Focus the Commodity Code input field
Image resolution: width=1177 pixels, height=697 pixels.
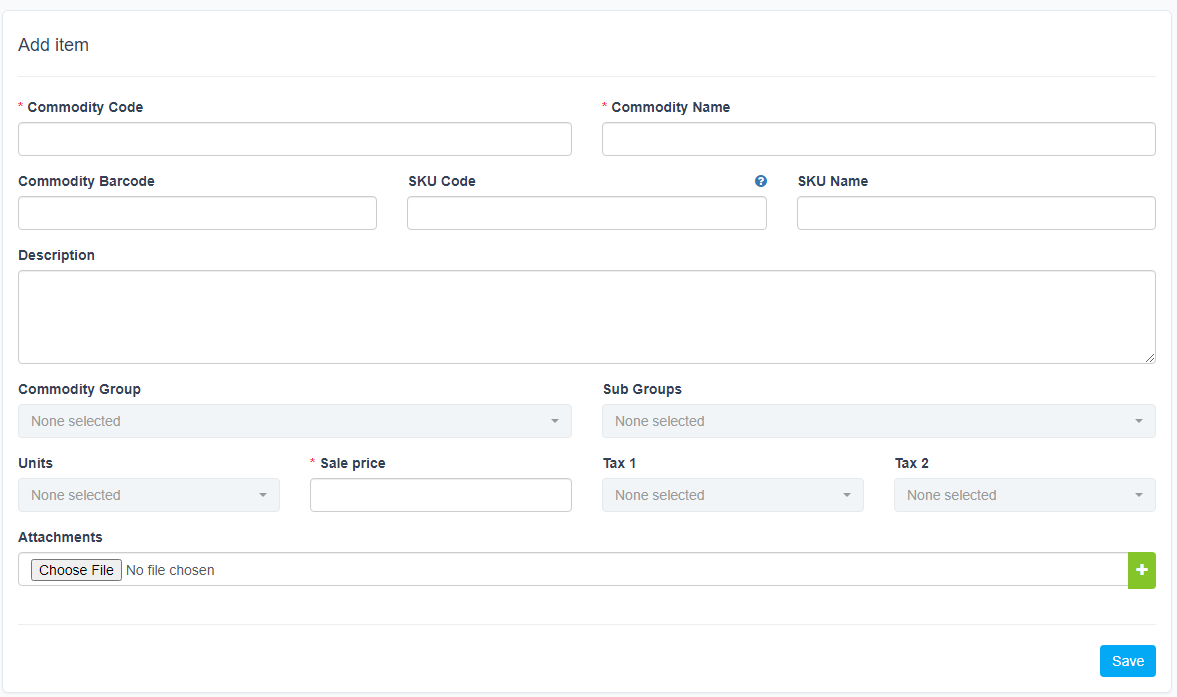[x=294, y=139]
